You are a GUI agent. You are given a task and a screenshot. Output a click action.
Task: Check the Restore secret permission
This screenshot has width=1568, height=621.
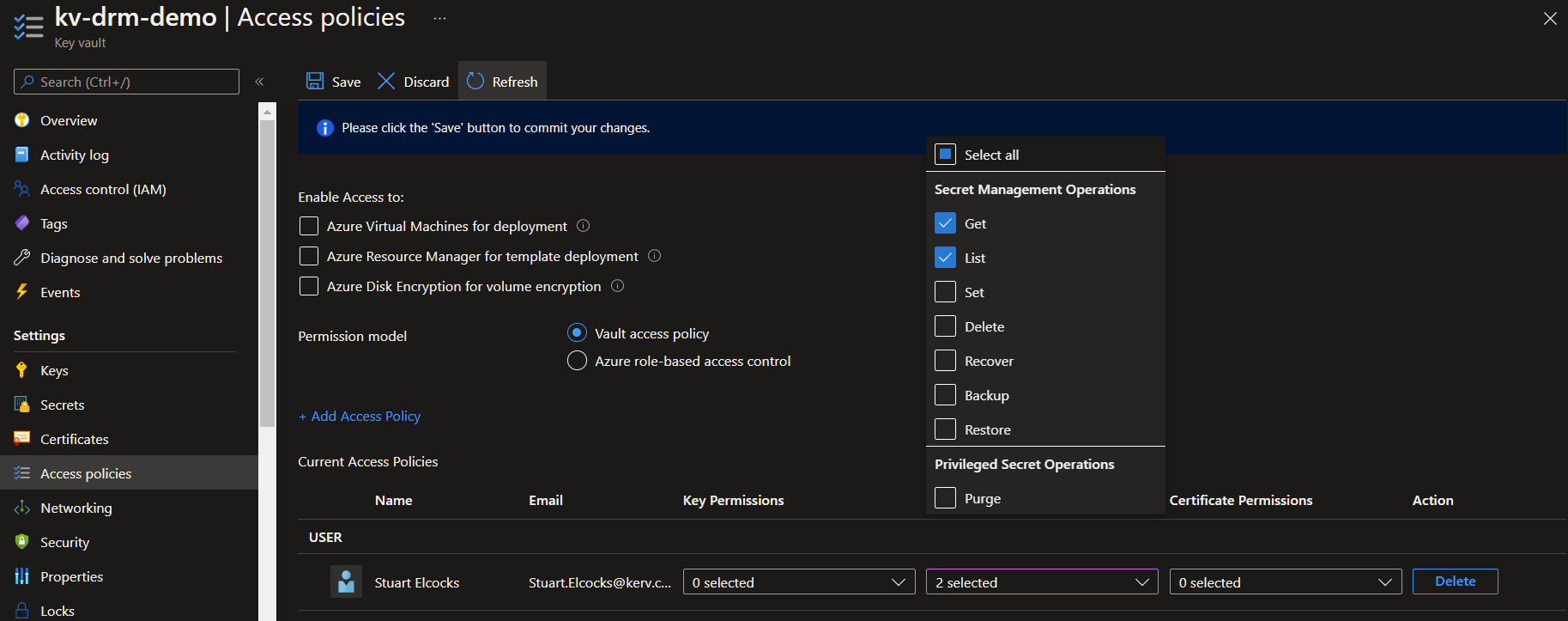coord(945,429)
